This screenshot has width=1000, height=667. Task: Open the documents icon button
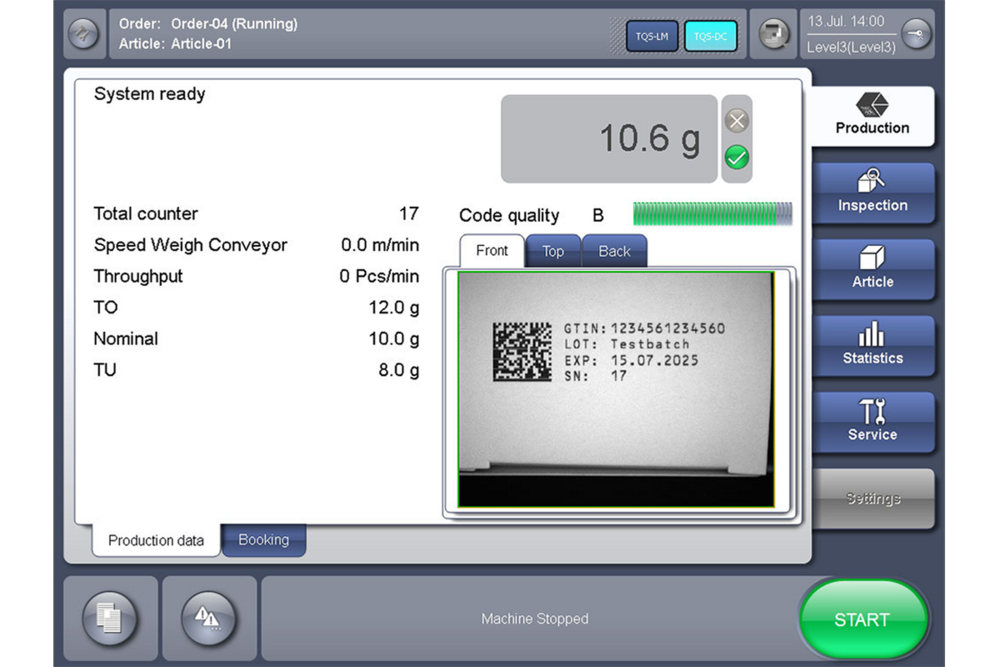110,618
